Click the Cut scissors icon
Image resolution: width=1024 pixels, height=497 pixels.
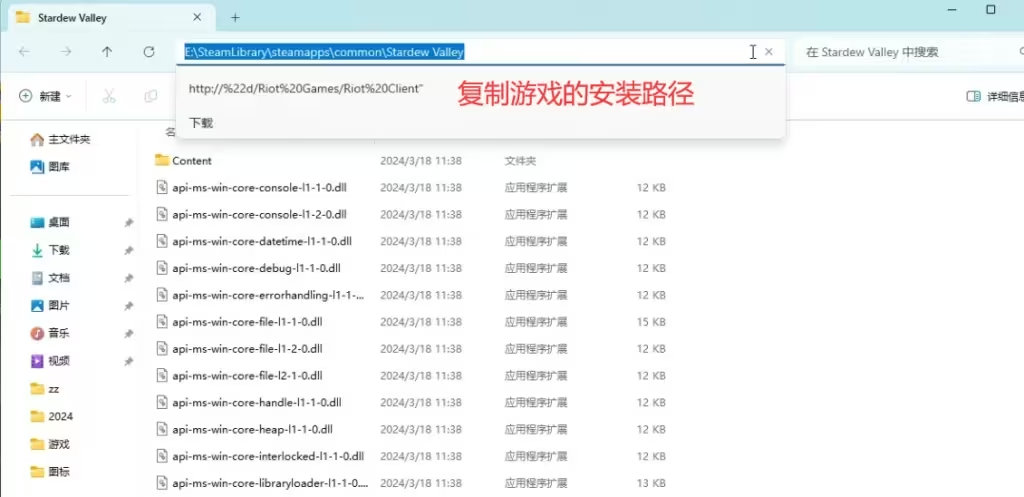[x=109, y=96]
